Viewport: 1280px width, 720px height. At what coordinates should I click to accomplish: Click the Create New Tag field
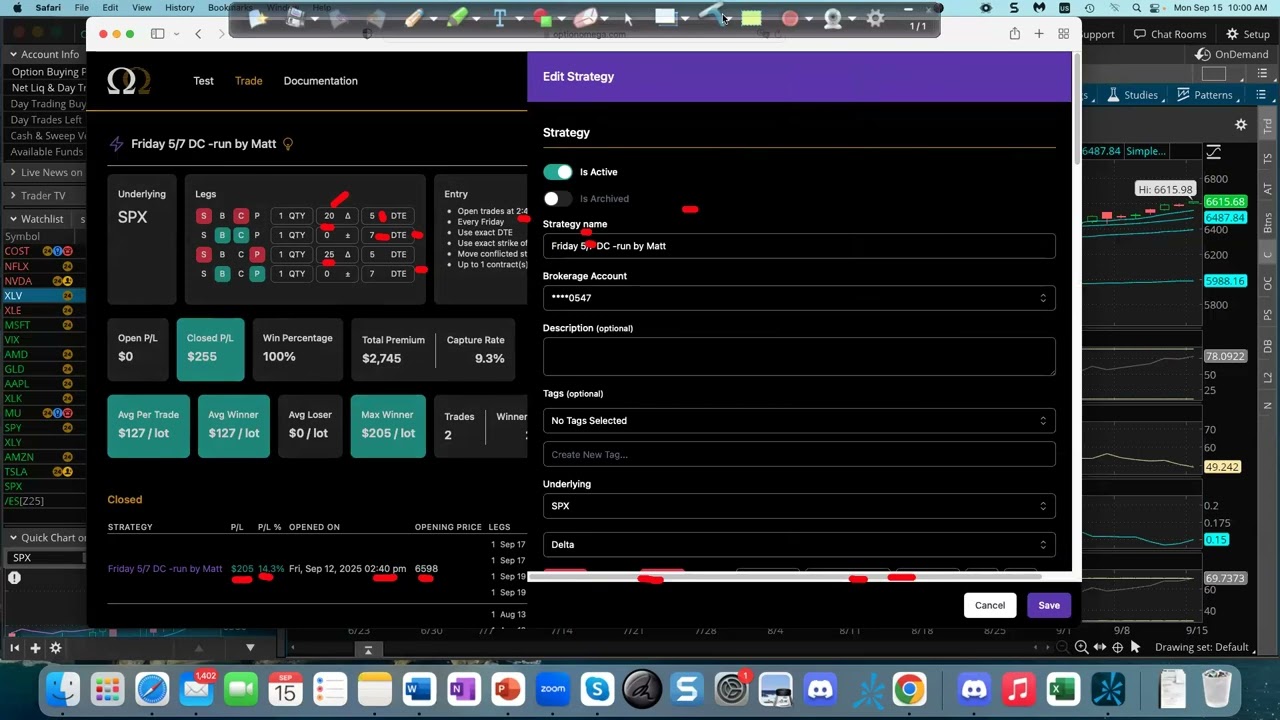point(799,455)
